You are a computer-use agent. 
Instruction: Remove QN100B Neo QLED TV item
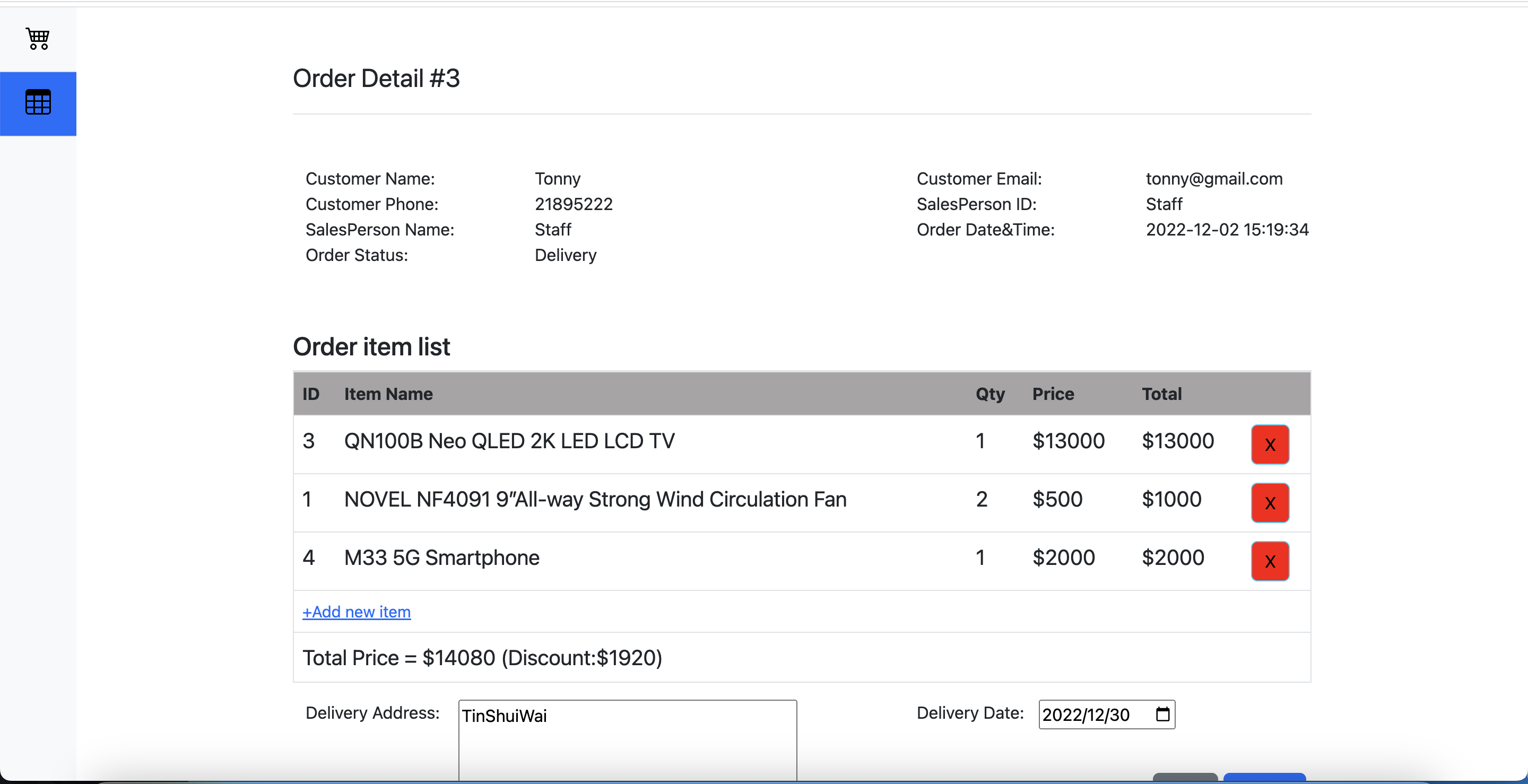click(1270, 444)
